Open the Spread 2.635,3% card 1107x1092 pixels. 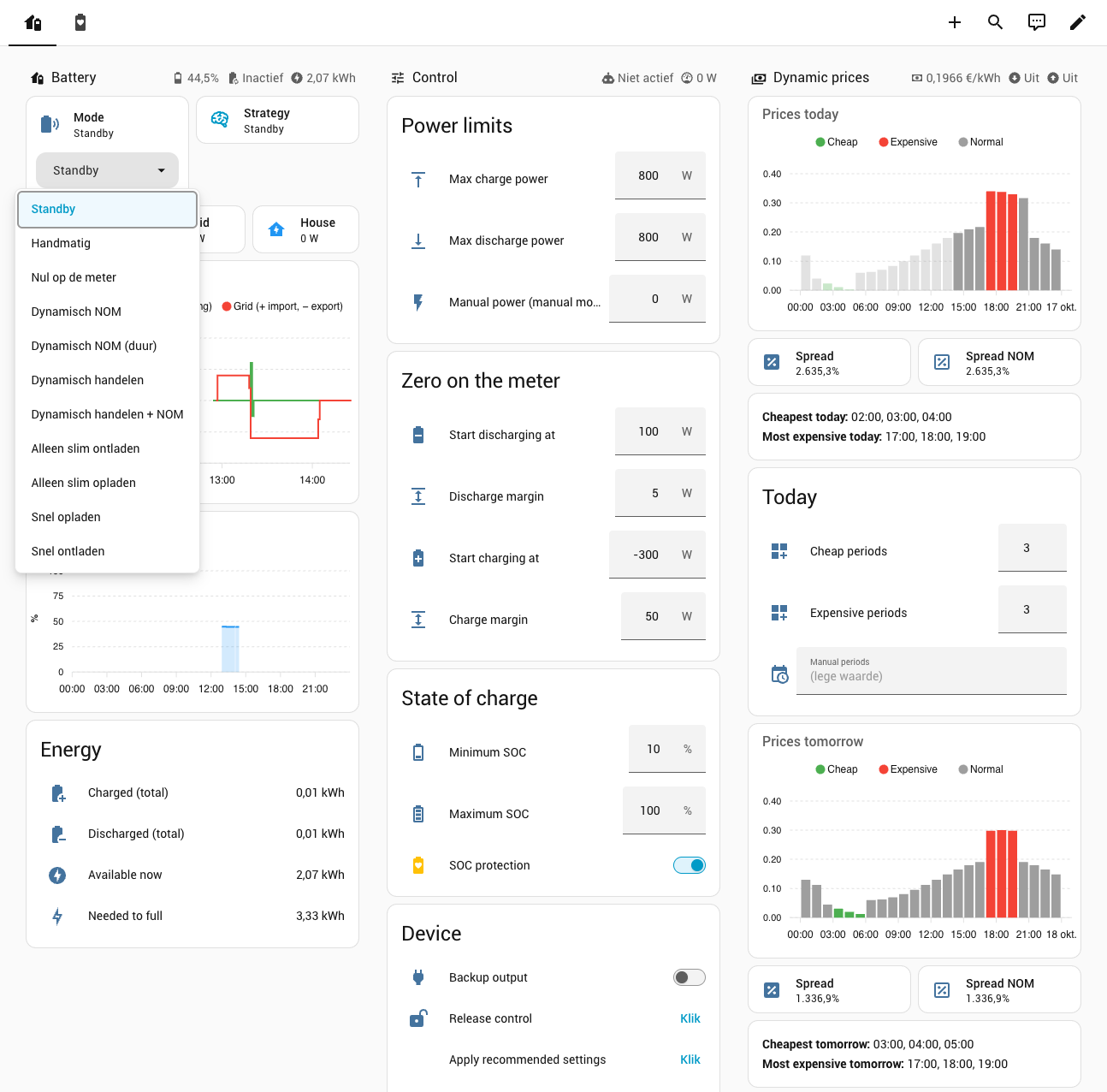(x=829, y=362)
